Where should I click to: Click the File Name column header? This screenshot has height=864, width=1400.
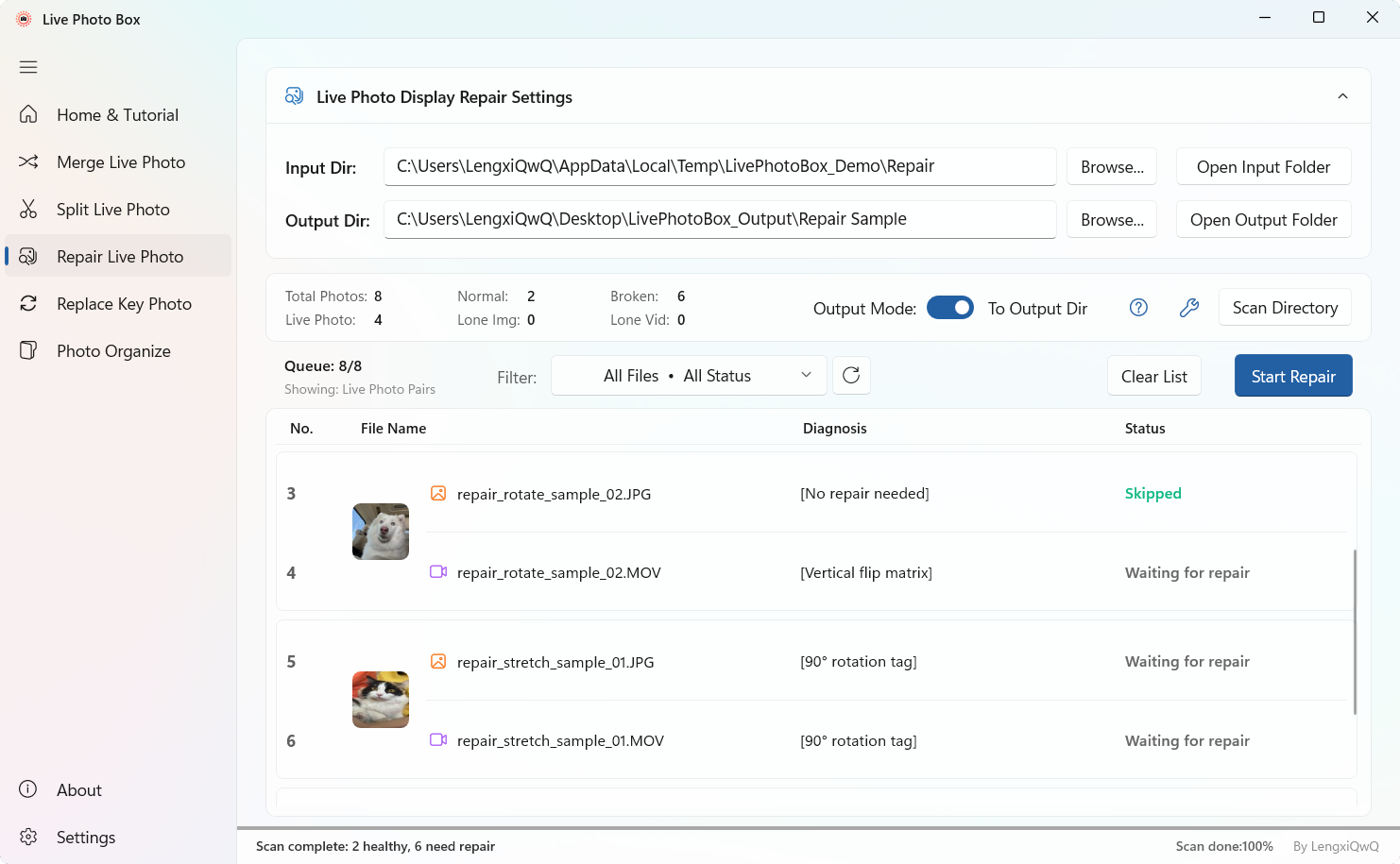[393, 428]
